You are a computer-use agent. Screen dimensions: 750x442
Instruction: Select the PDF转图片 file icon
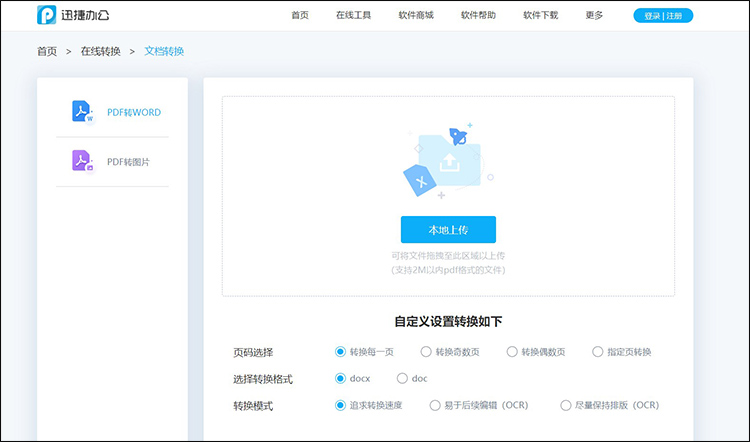click(x=83, y=161)
